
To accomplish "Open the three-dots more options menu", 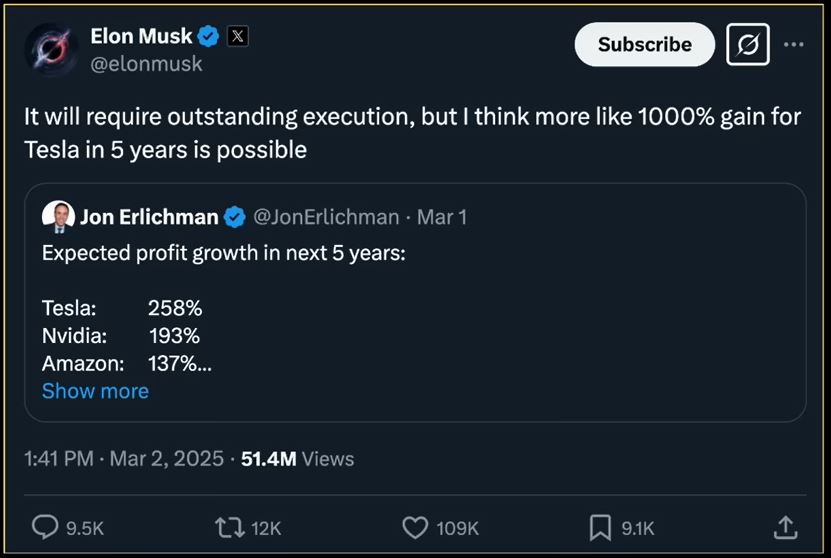I will (x=794, y=45).
